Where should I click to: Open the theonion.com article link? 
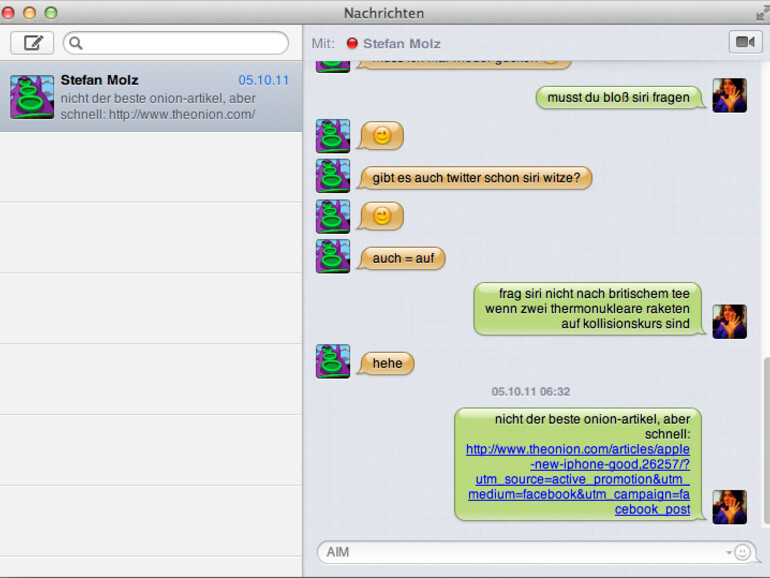click(x=578, y=479)
